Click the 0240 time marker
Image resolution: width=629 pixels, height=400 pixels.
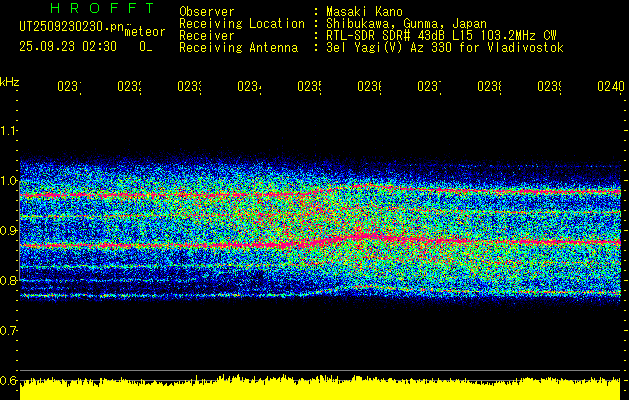point(611,86)
